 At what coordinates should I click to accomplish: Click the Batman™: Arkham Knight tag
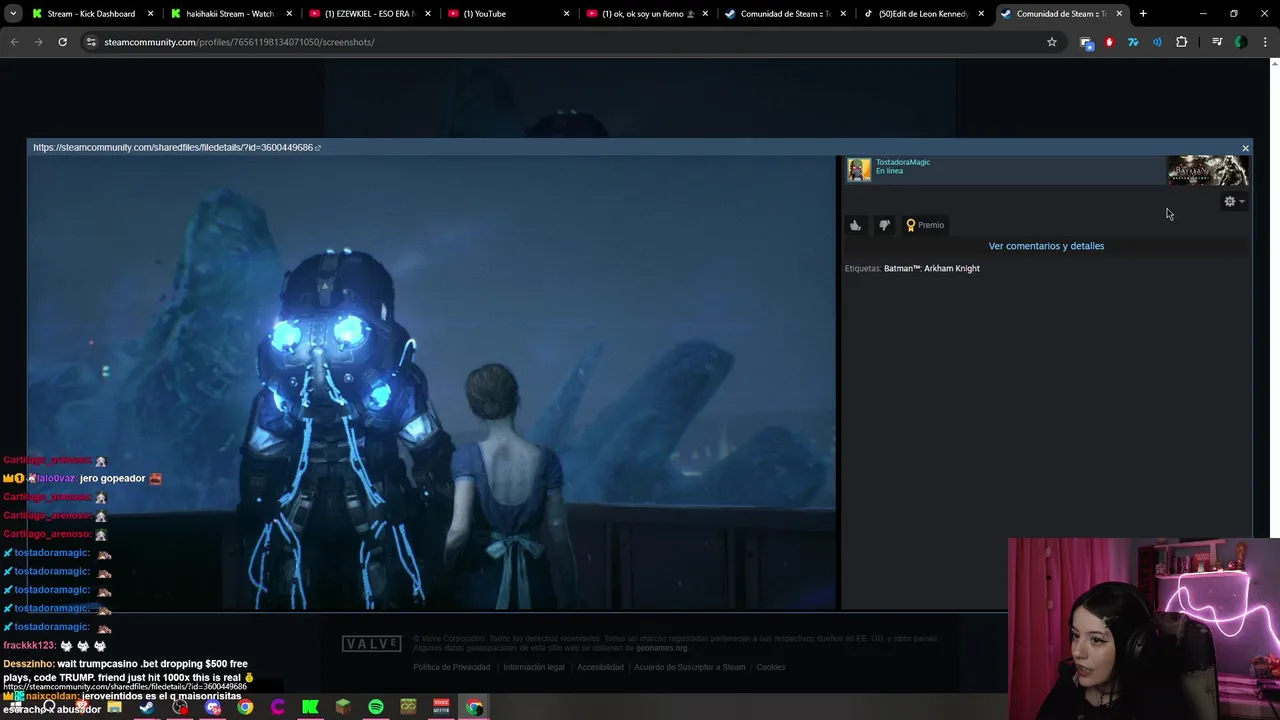coord(932,268)
